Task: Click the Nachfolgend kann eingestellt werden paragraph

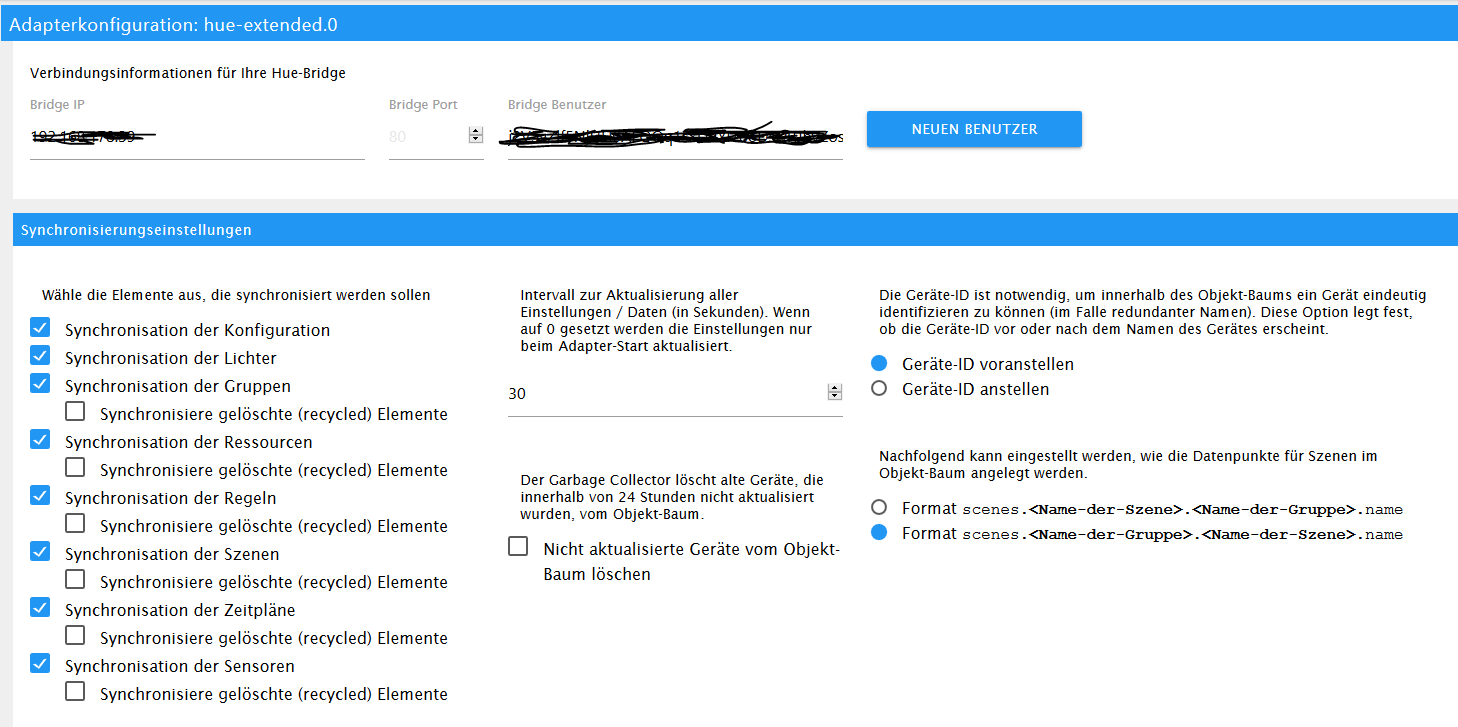Action: coord(1128,464)
